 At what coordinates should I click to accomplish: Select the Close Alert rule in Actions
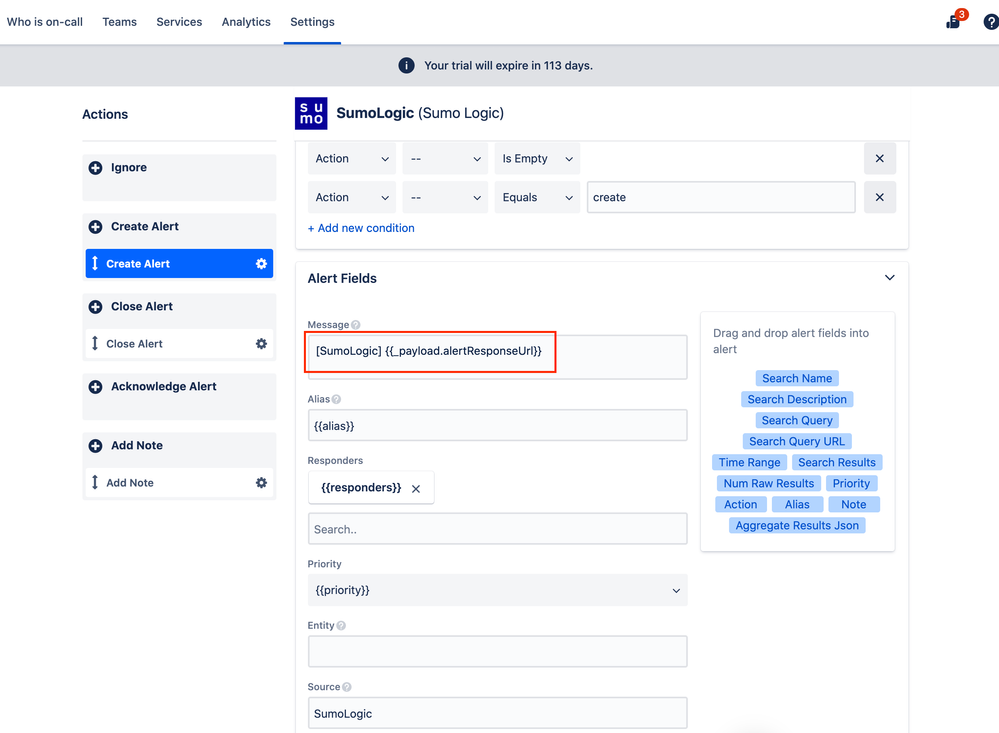pos(179,344)
